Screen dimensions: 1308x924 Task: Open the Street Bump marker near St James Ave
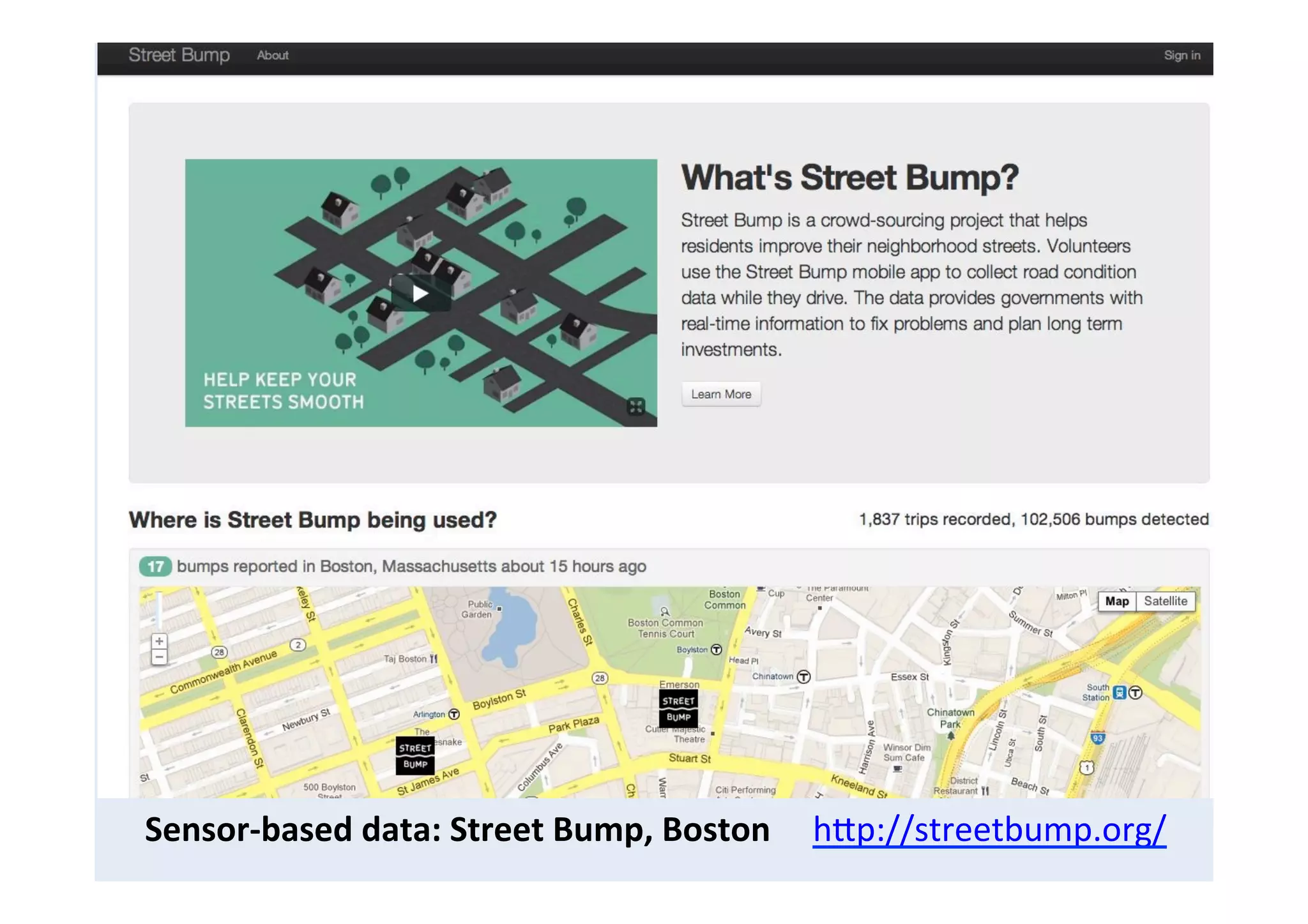coord(415,756)
